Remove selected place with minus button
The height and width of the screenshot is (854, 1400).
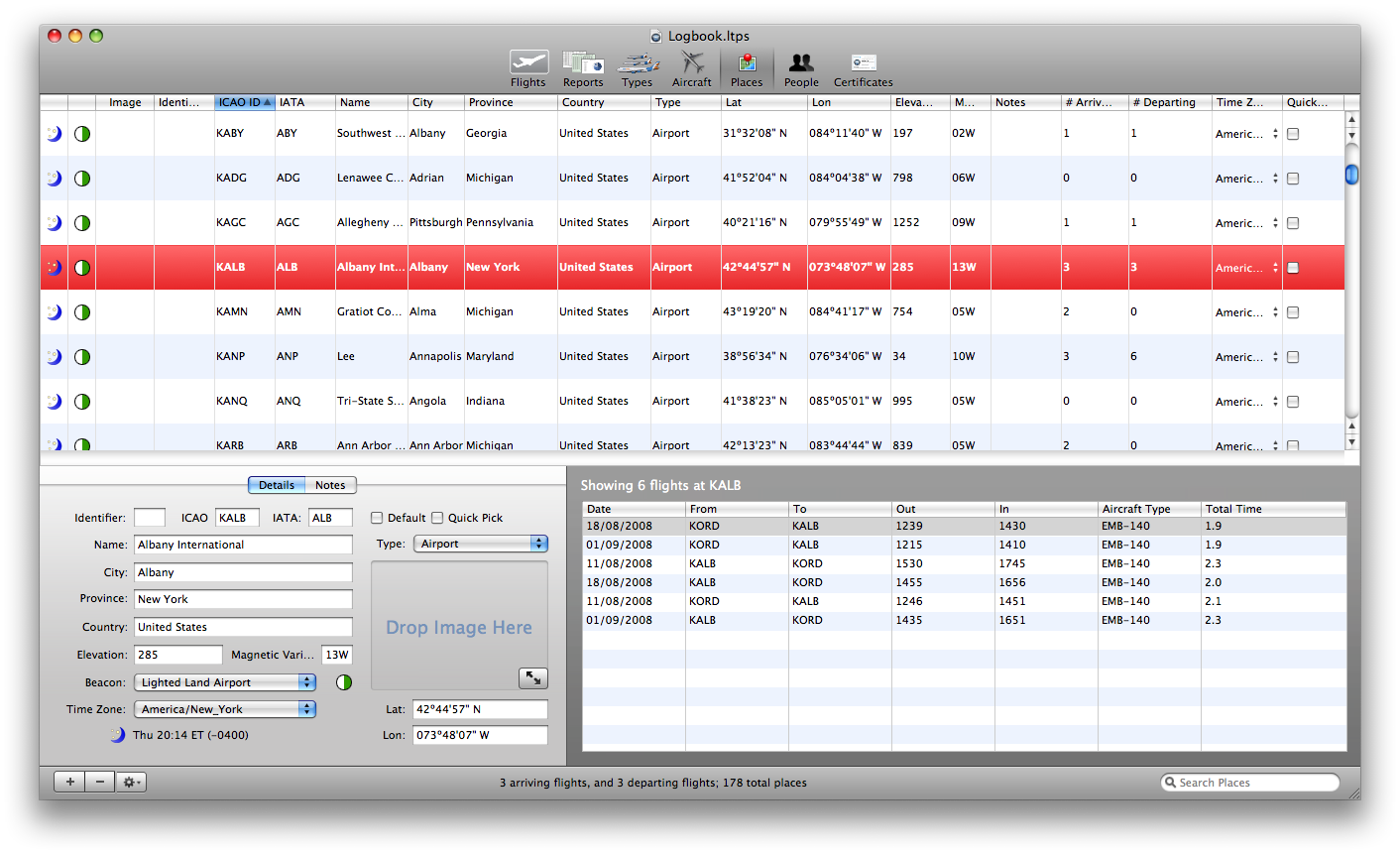pos(100,782)
